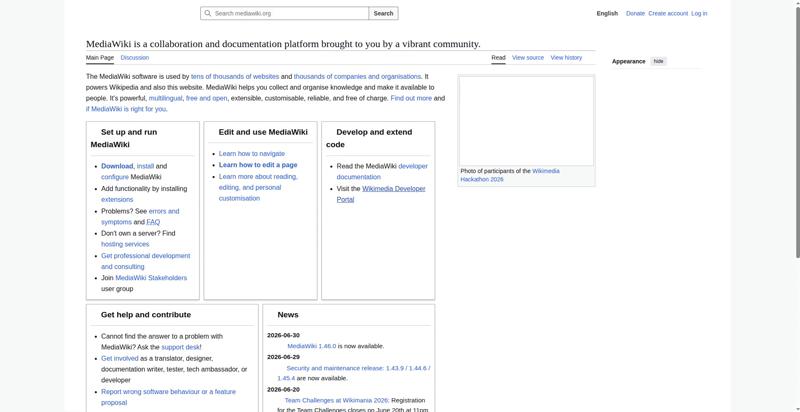This screenshot has height=412, width=800.
Task: Open the View source tab
Action: click(528, 58)
